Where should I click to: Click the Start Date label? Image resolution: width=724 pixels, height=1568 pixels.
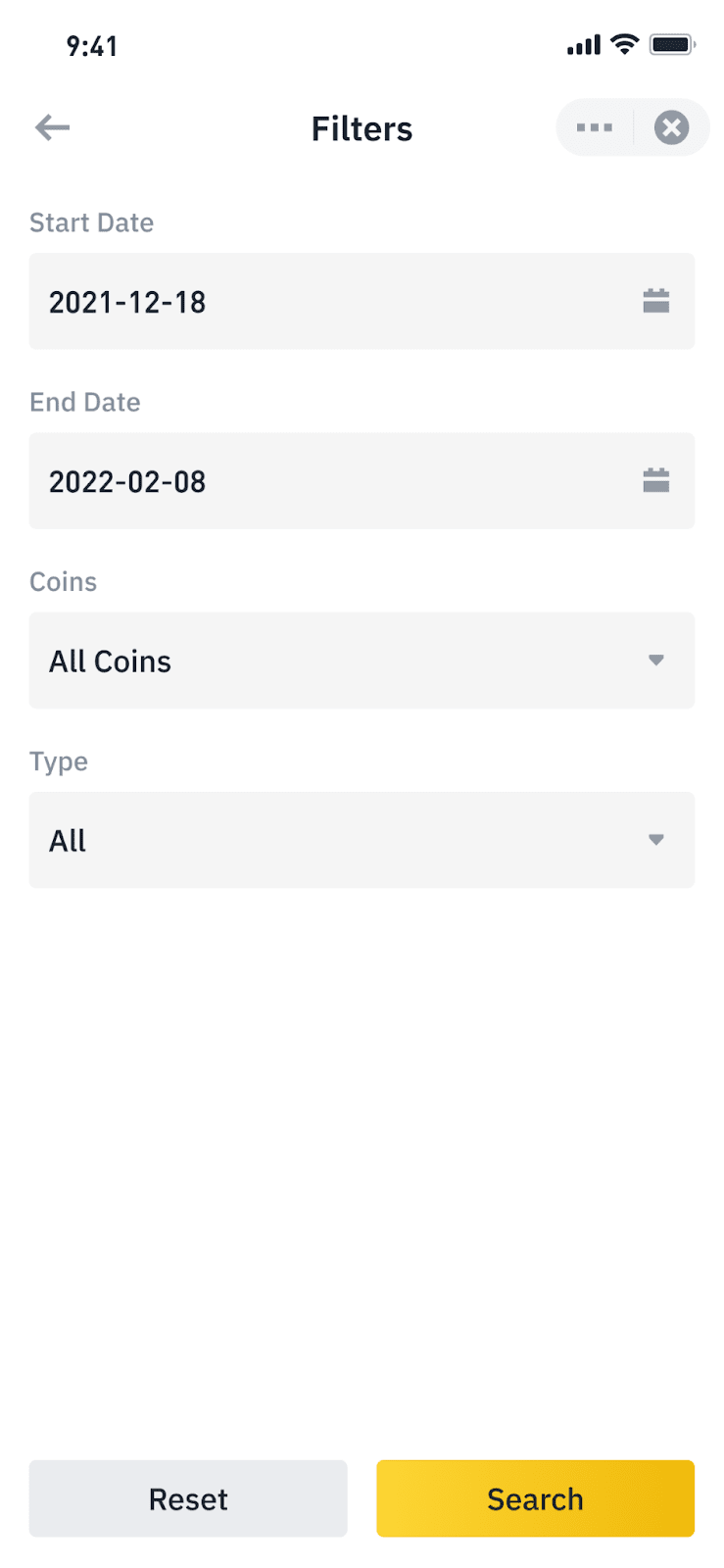[91, 222]
